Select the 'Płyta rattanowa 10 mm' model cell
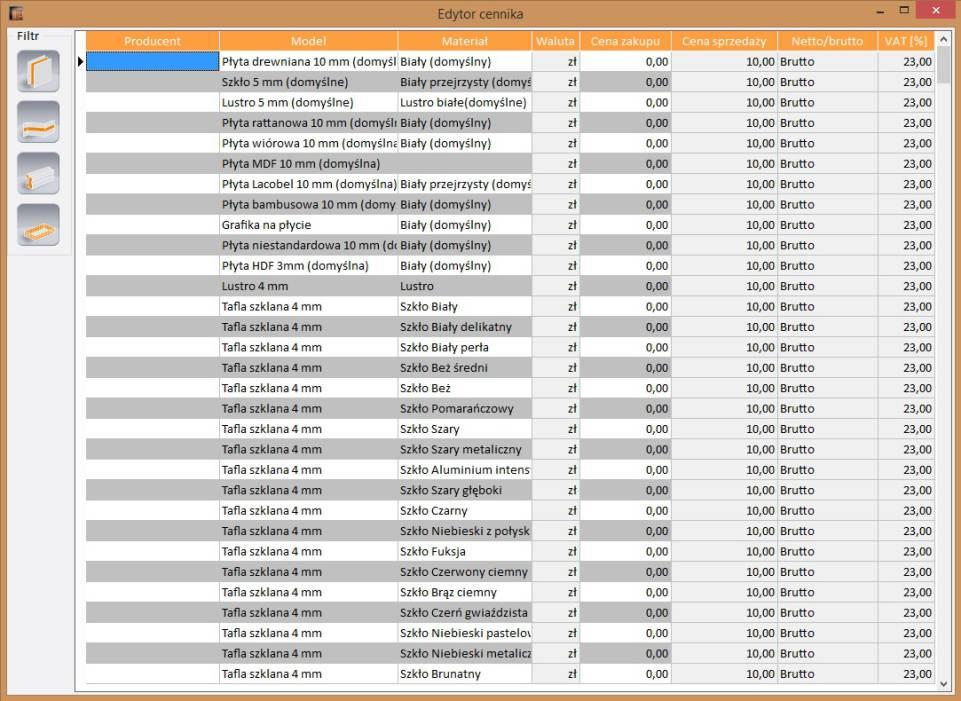 [x=308, y=123]
